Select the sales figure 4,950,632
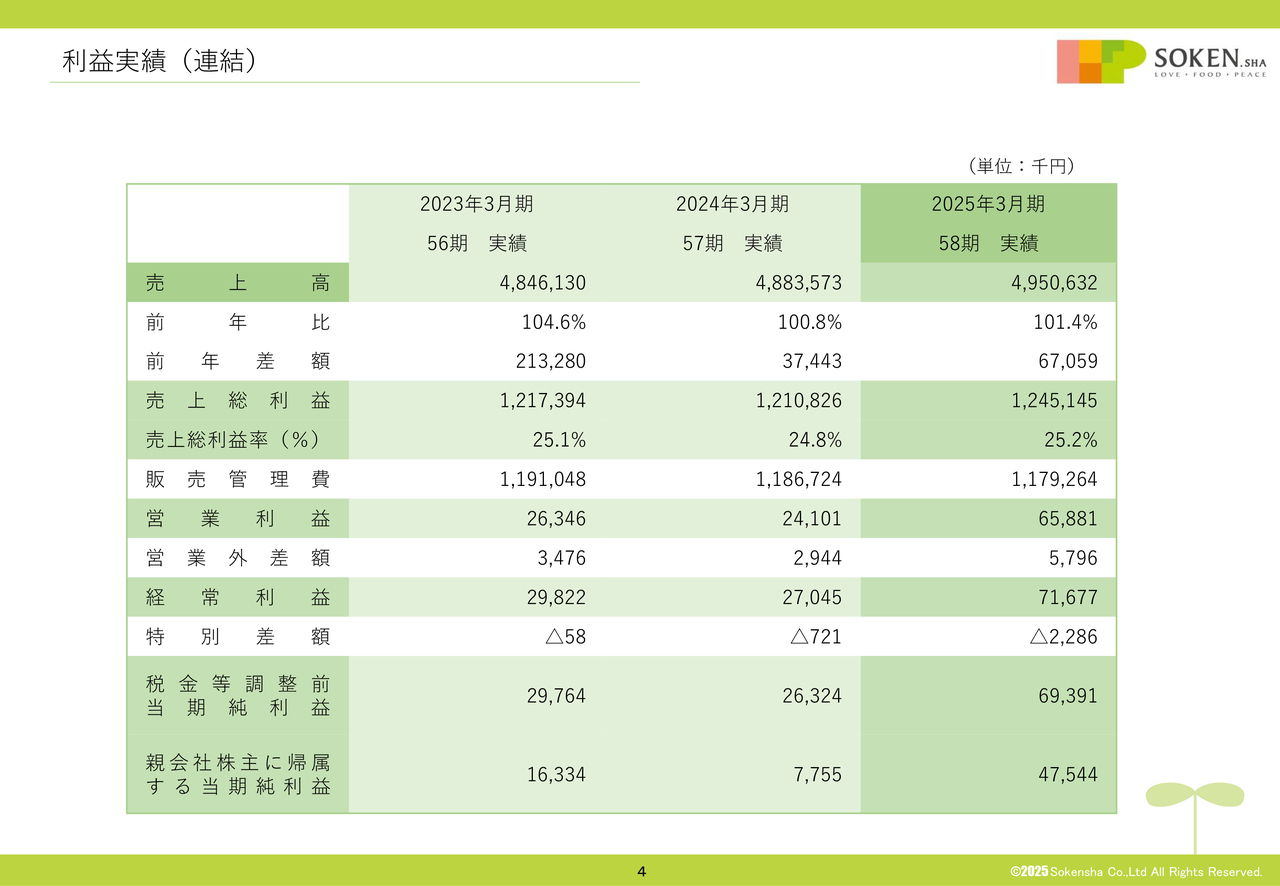Viewport: 1280px width, 886px height. [1055, 282]
